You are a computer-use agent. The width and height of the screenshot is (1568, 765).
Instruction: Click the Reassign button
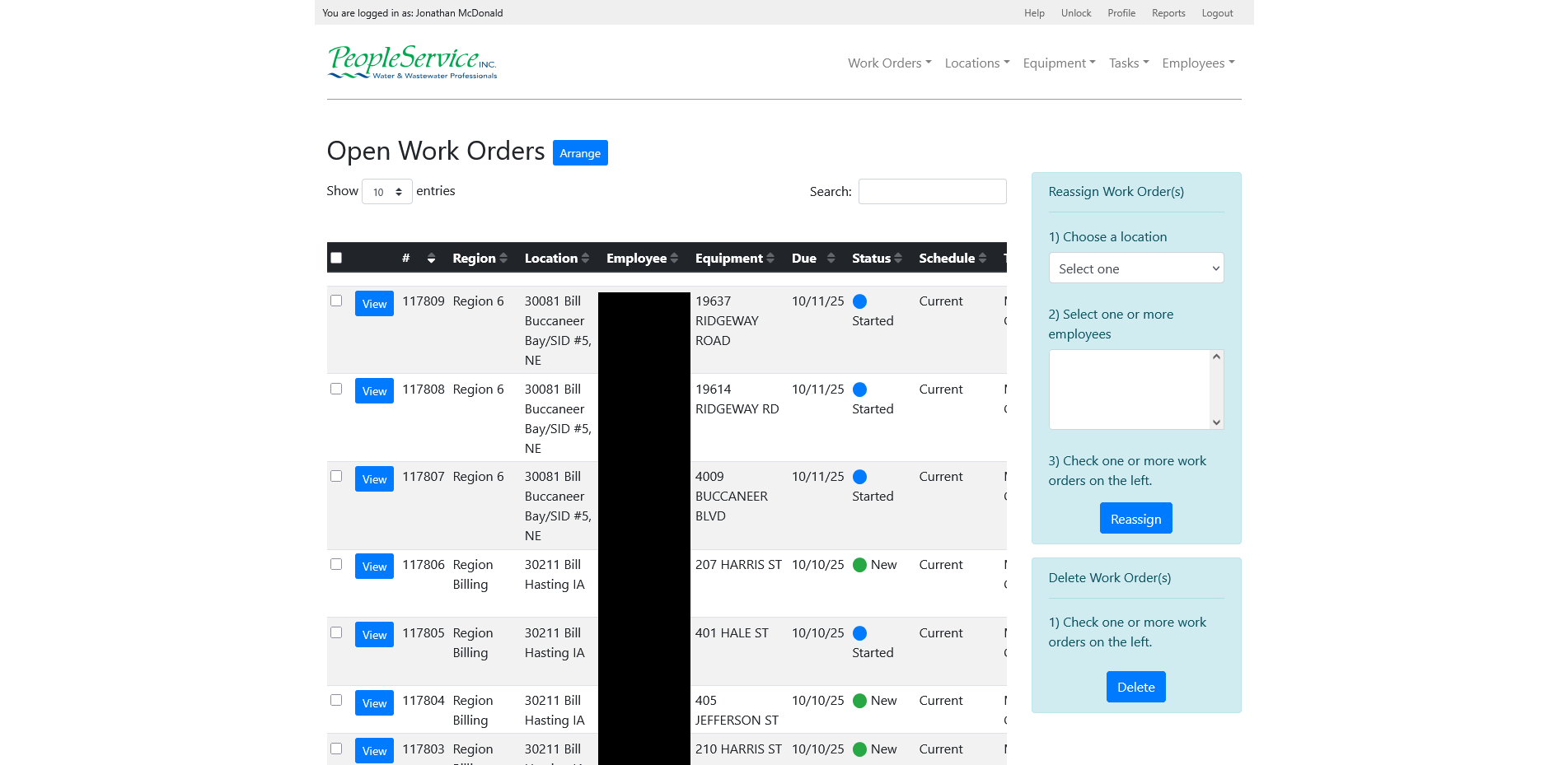[x=1135, y=519]
